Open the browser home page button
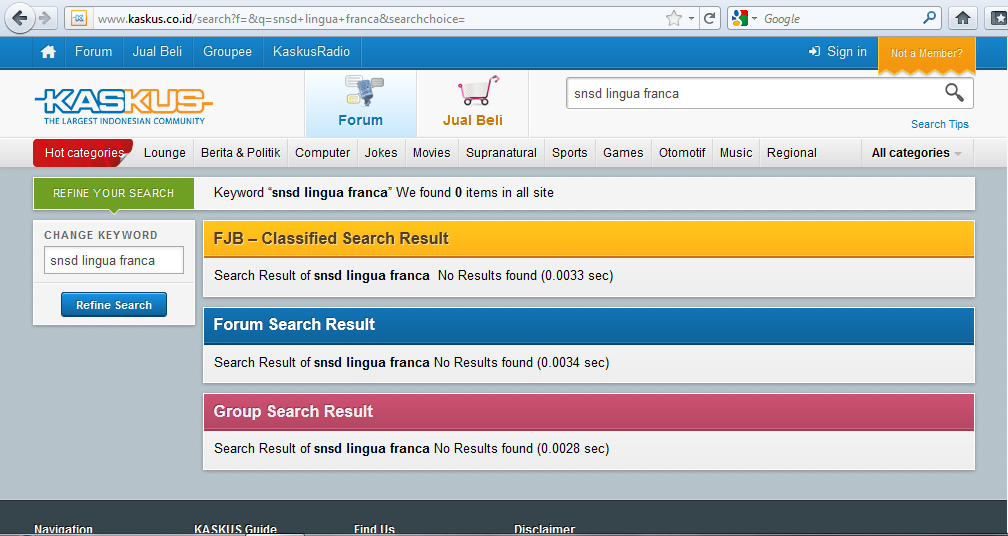 pos(962,18)
